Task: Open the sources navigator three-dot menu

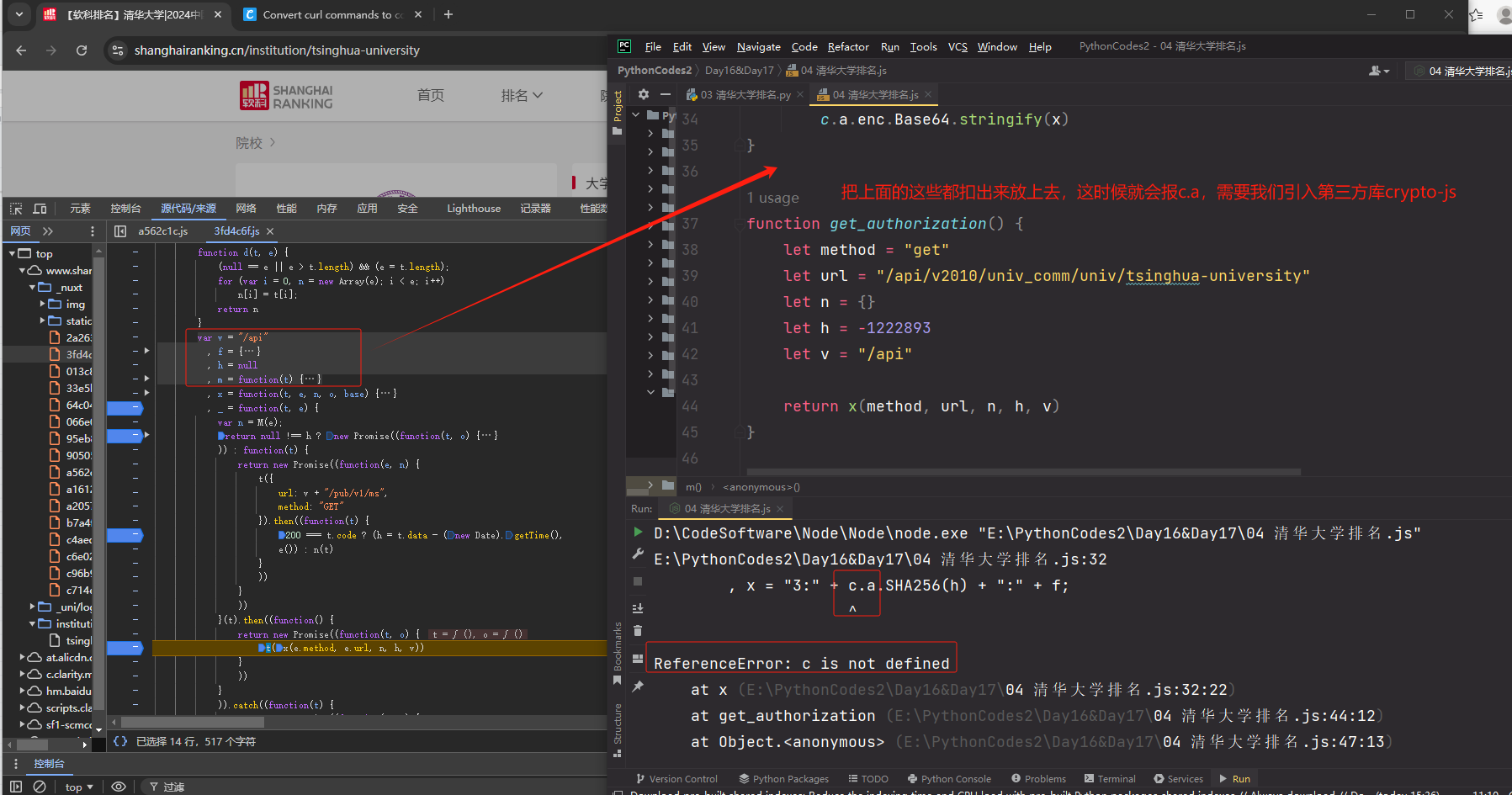Action: pyautogui.click(x=93, y=231)
